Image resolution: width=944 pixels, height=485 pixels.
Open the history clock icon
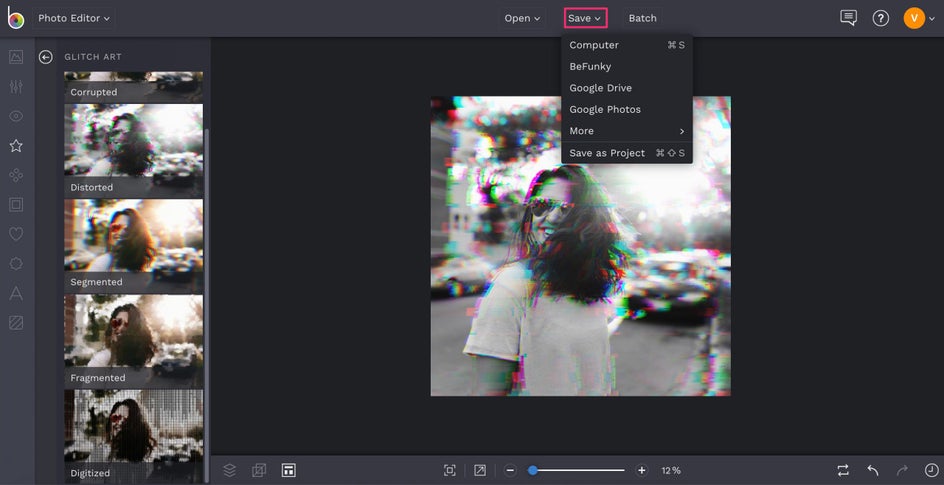931,471
